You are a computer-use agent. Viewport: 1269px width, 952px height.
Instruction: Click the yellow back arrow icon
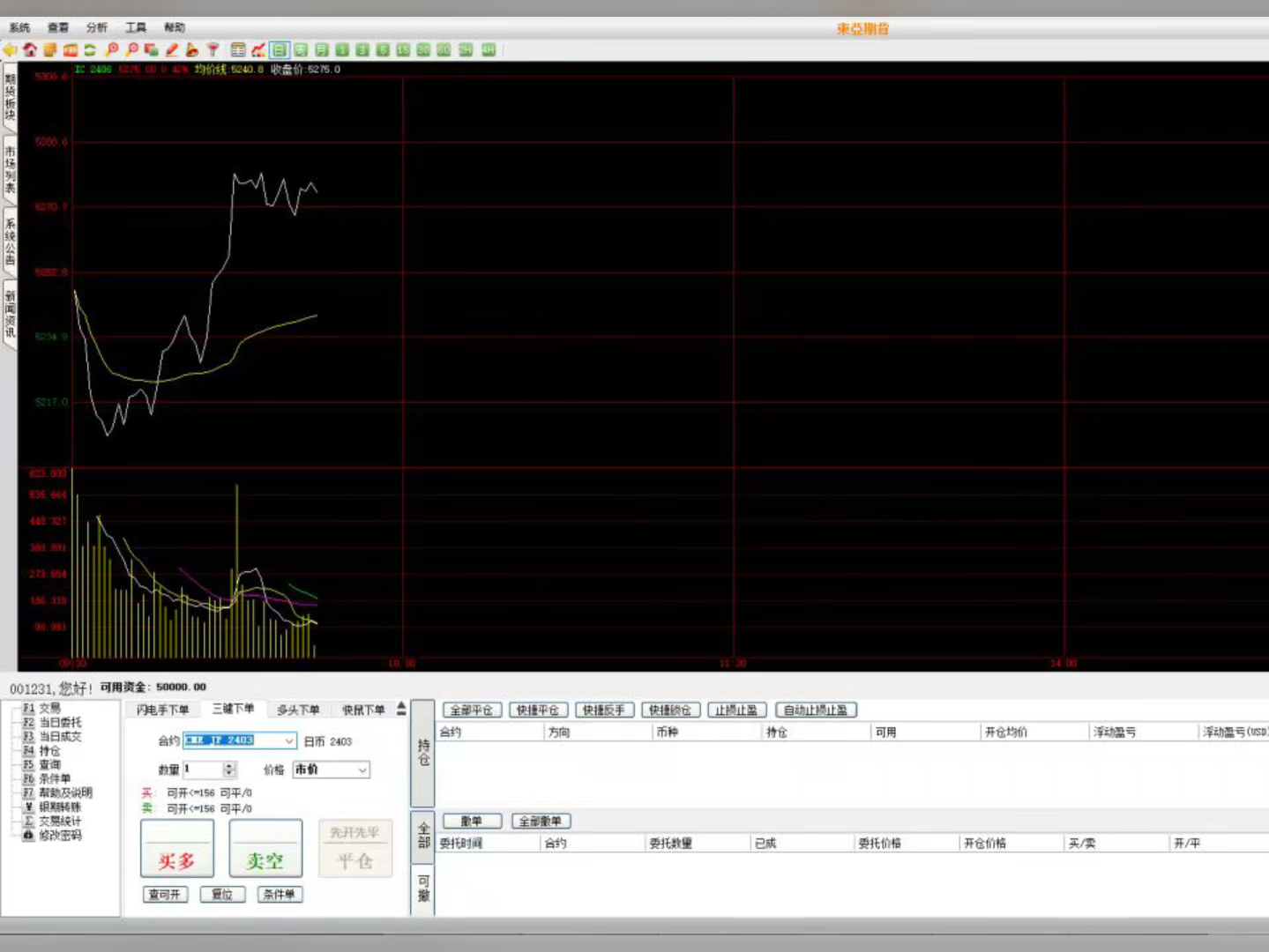pyautogui.click(x=10, y=50)
